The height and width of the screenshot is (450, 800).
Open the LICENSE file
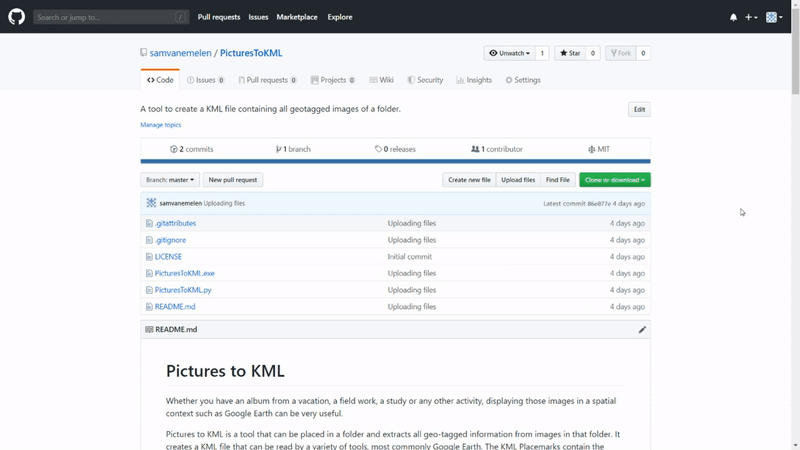(x=168, y=257)
